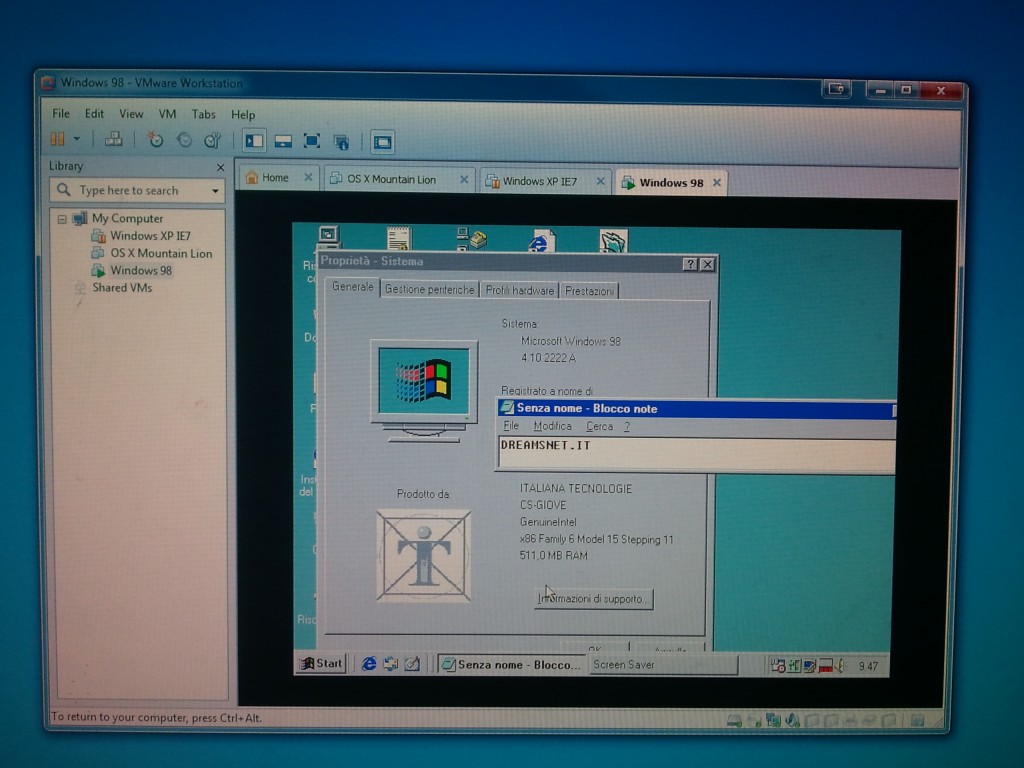
Task: Select My Computer in the Library tree
Action: coord(127,218)
